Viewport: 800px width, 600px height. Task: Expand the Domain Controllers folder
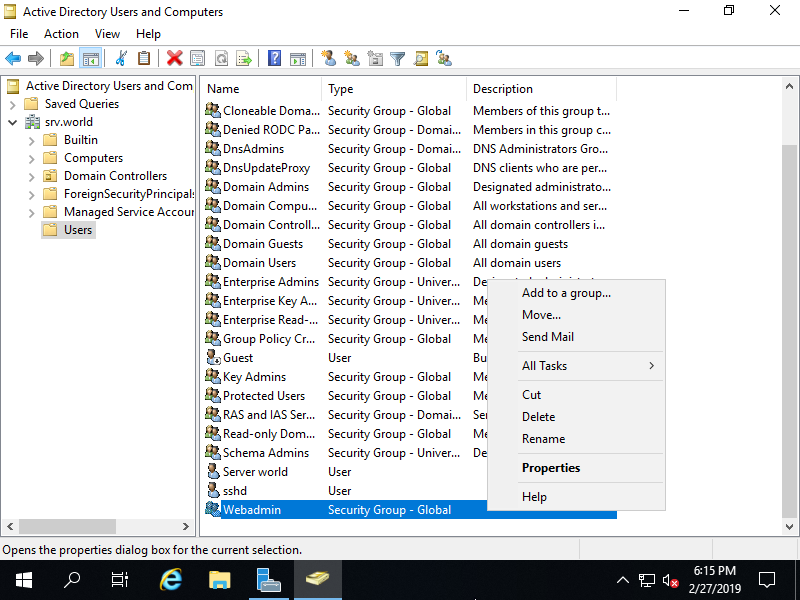pos(30,175)
